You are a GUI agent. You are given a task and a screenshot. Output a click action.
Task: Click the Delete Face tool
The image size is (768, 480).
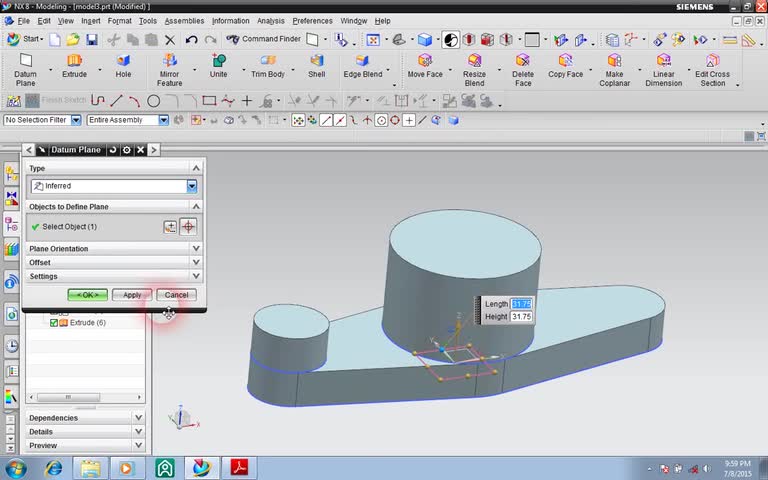click(x=523, y=62)
